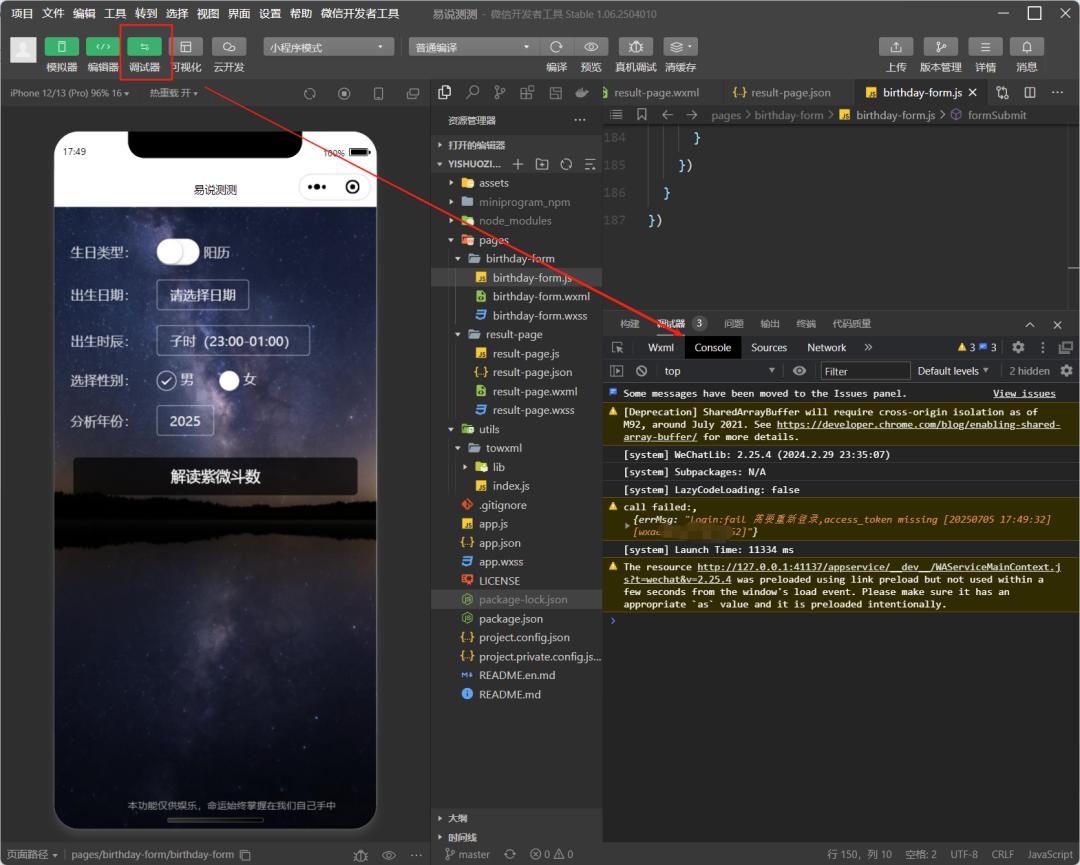Open the 编辑器 editor toolbar button
The image size is (1080, 865).
(102, 47)
